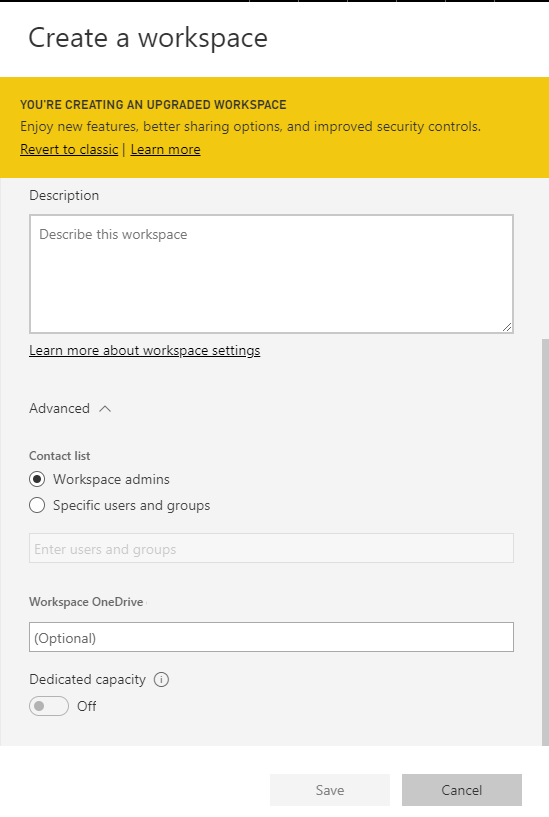This screenshot has width=549, height=817.
Task: Select the Workspace admins radio button
Action: coord(37,479)
